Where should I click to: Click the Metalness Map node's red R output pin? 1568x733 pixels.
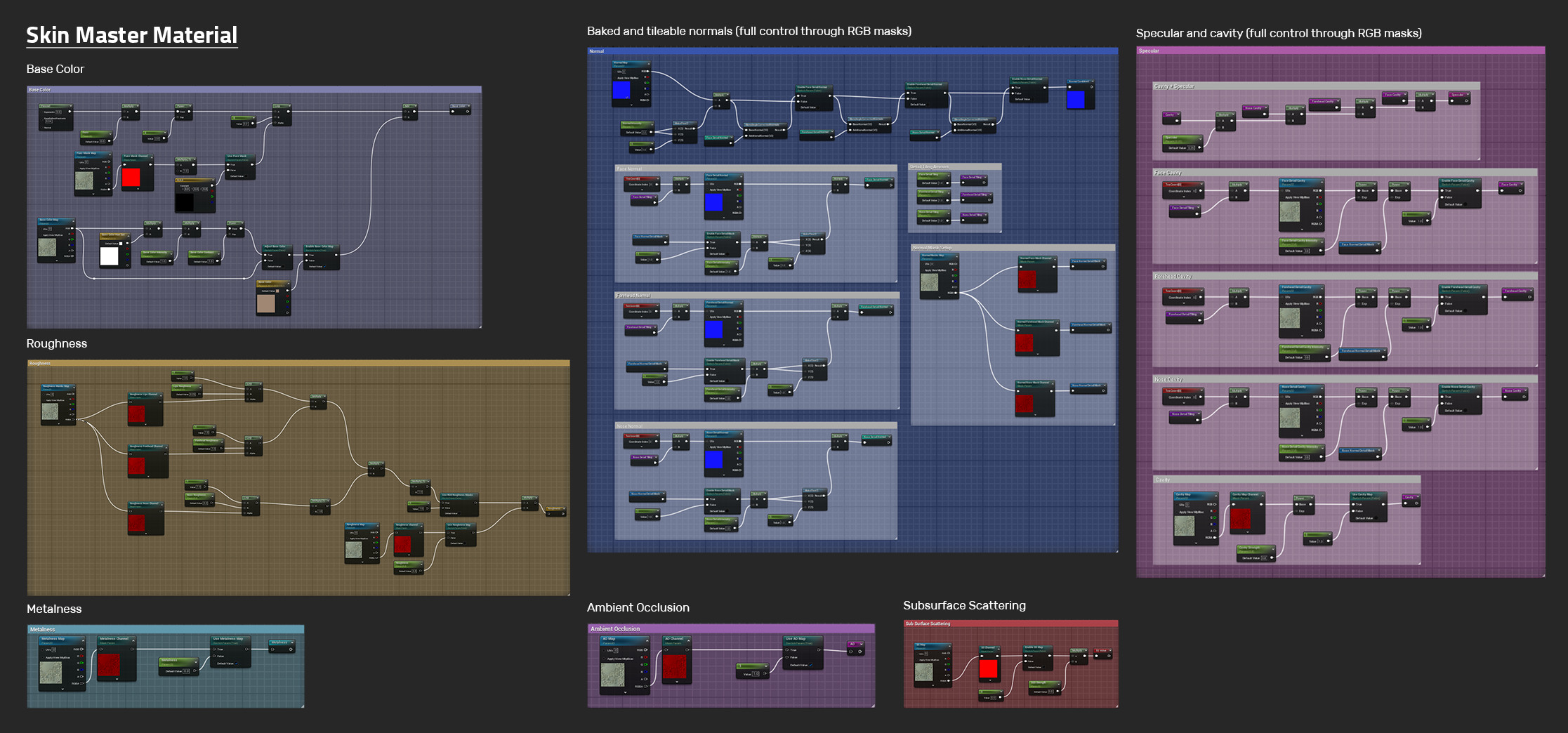(81, 656)
